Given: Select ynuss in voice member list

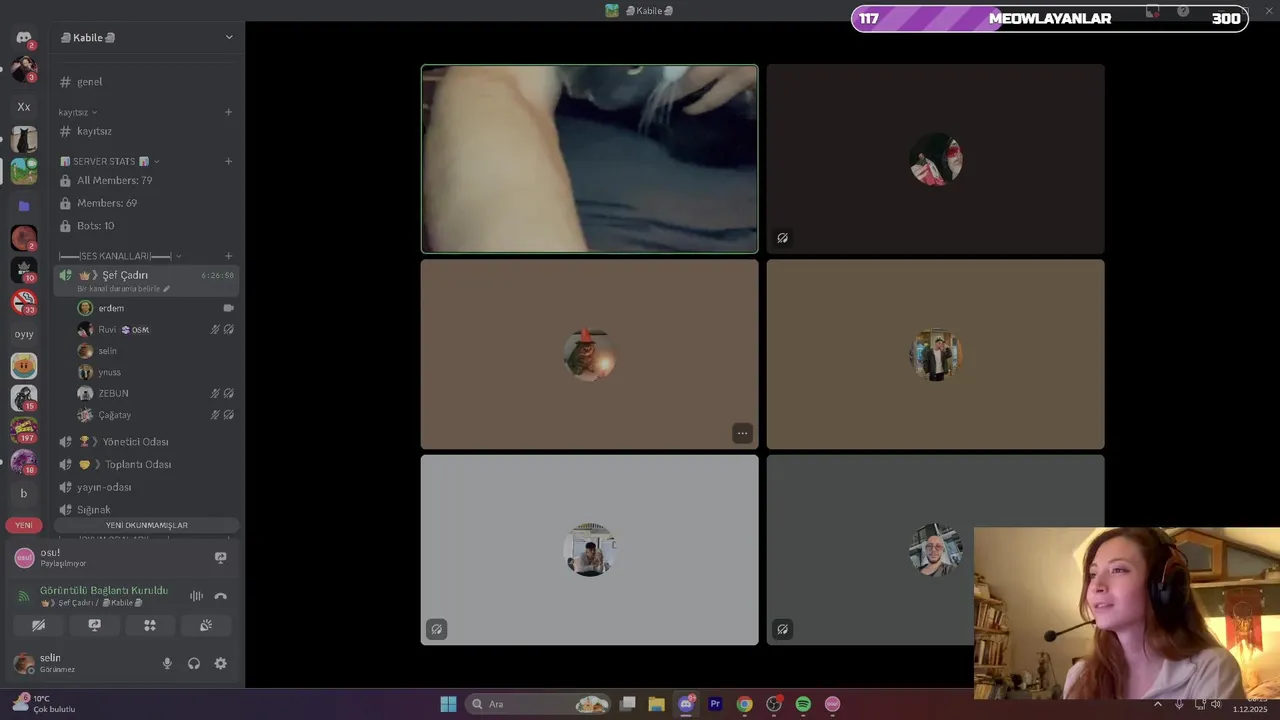Looking at the screenshot, I should 155,372.
